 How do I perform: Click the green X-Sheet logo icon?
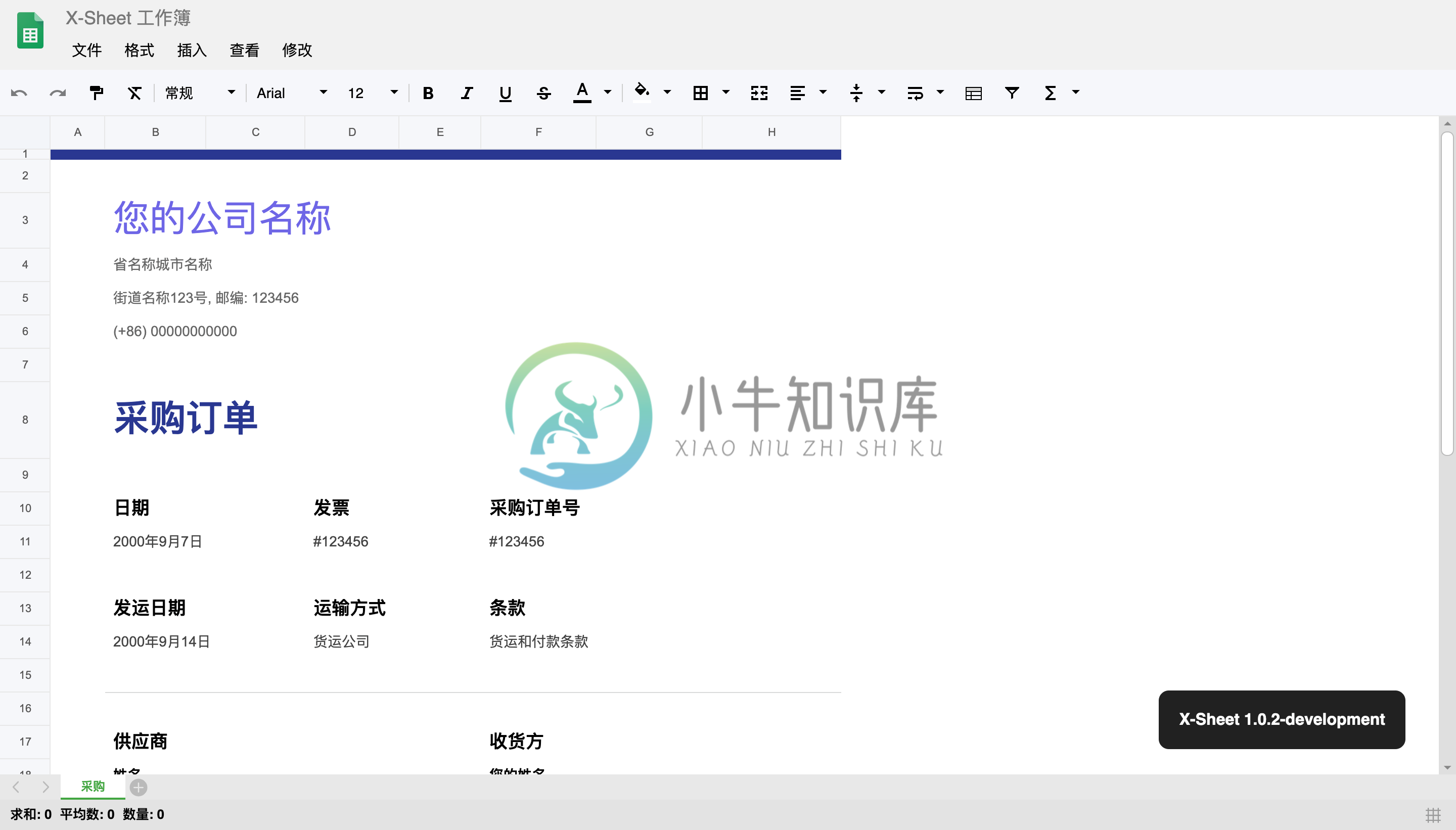pyautogui.click(x=30, y=30)
